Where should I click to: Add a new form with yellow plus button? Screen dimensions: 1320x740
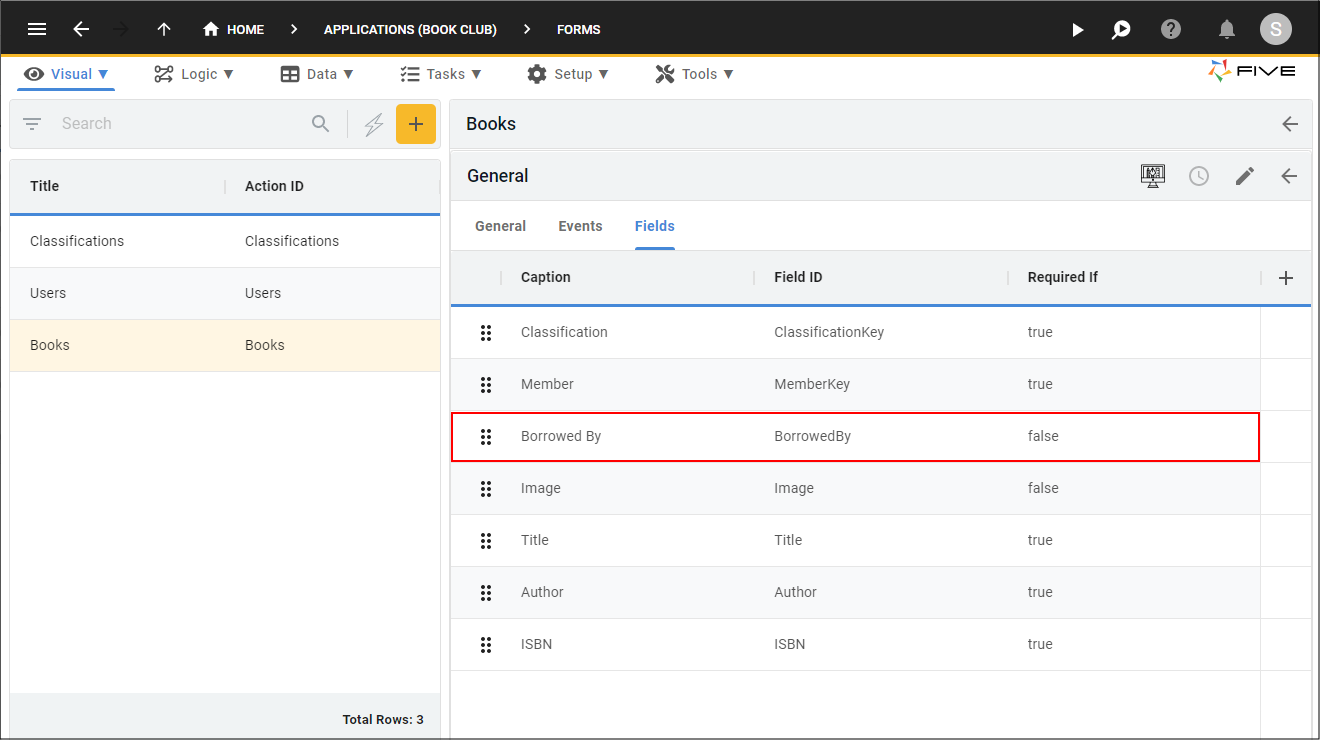[x=416, y=124]
